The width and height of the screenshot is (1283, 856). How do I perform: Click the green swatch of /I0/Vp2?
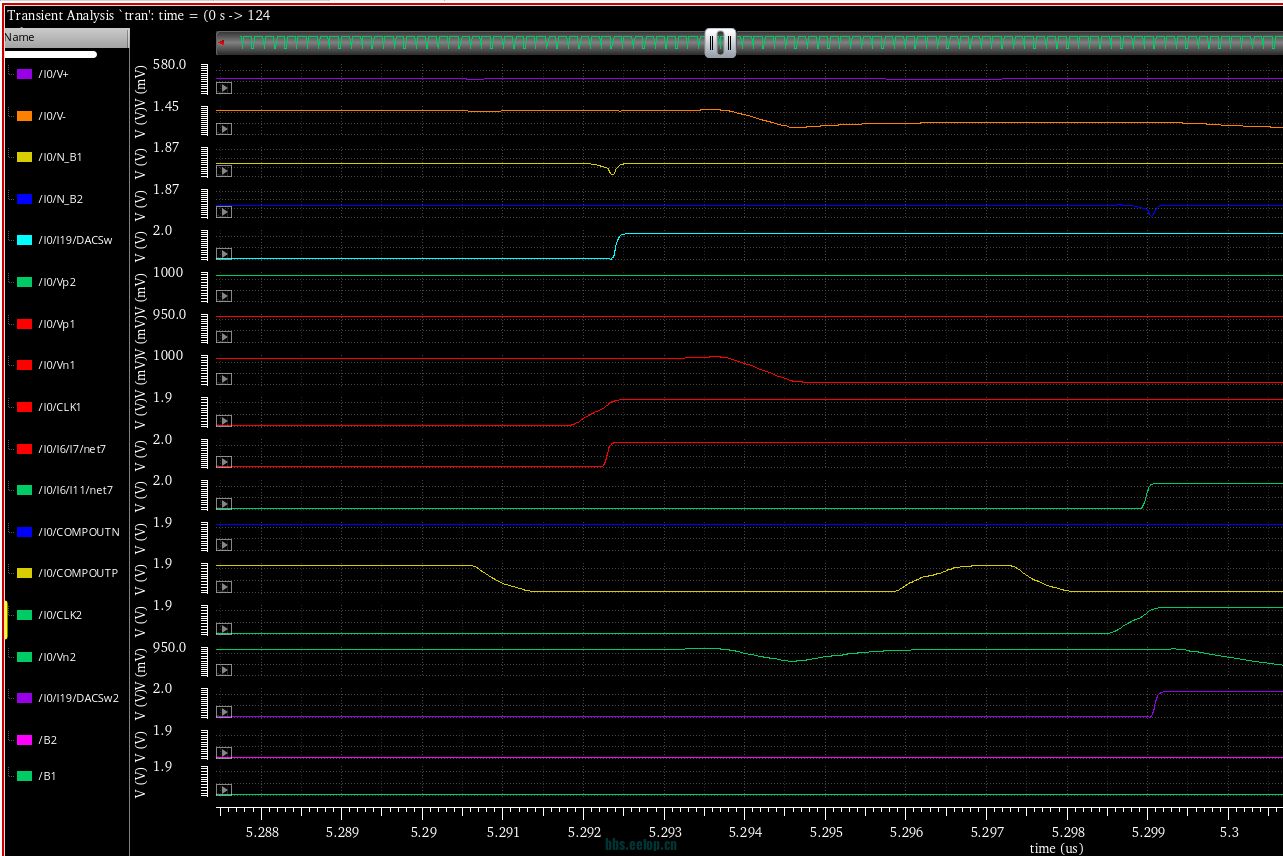pyautogui.click(x=25, y=282)
